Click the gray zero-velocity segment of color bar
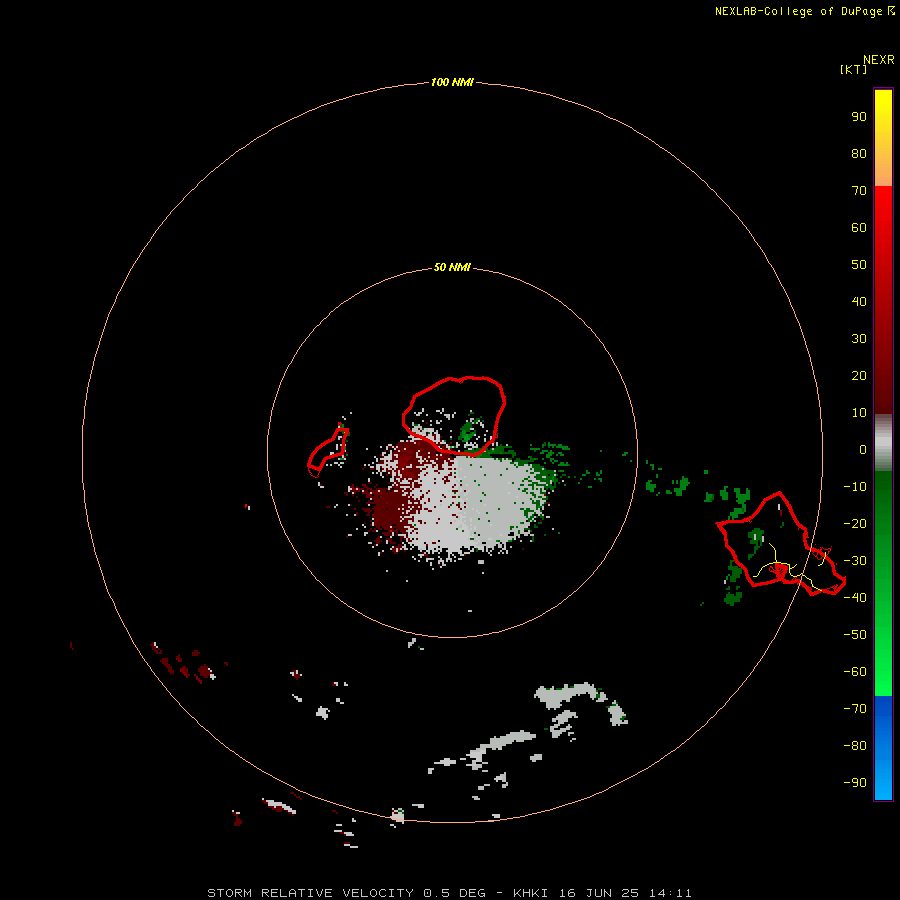 tap(883, 443)
